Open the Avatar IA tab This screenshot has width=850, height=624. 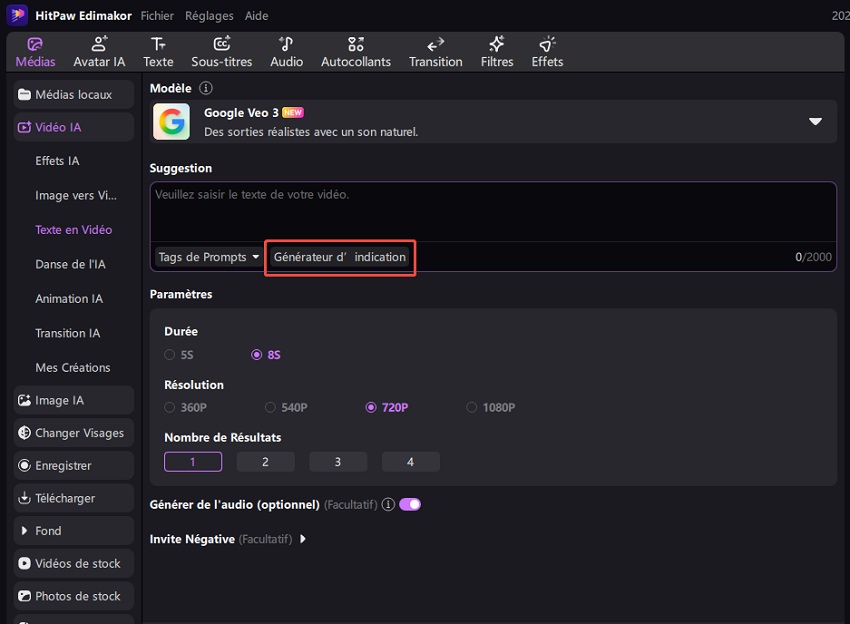click(99, 52)
